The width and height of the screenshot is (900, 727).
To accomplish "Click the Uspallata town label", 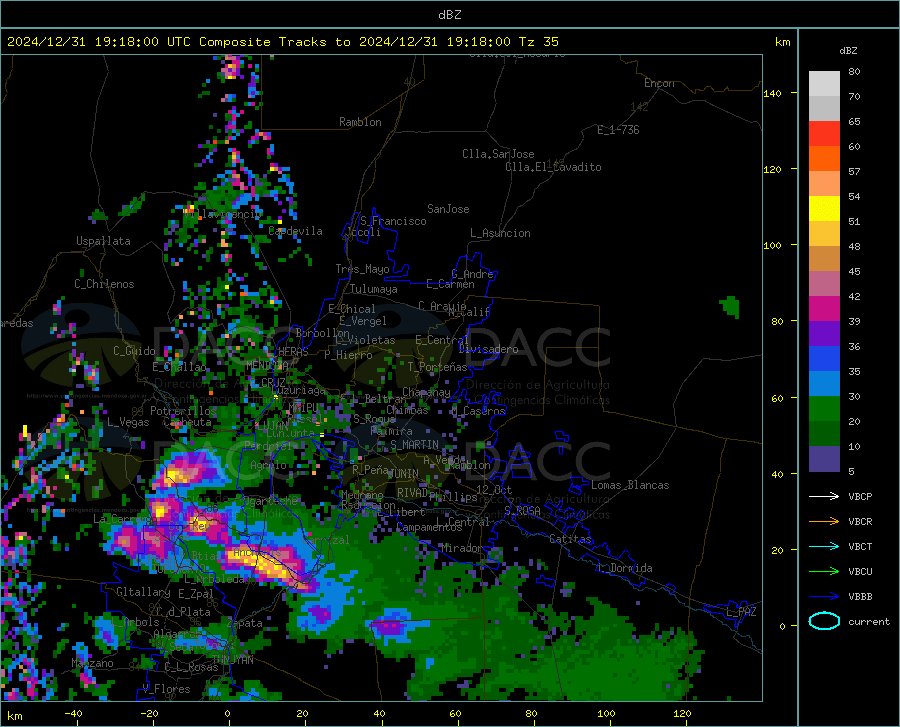I will coord(103,241).
